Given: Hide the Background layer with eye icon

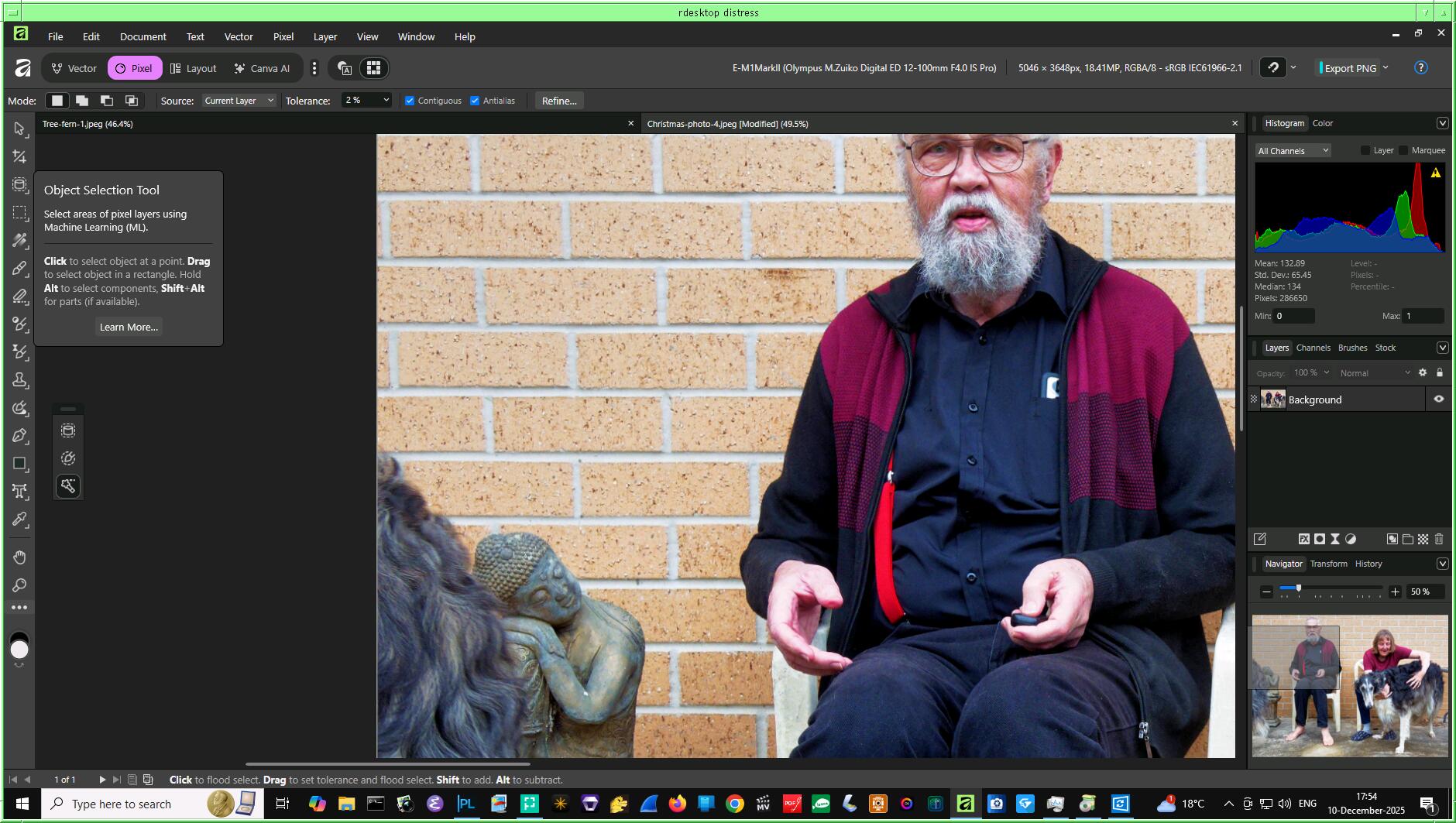Looking at the screenshot, I should click(1438, 399).
